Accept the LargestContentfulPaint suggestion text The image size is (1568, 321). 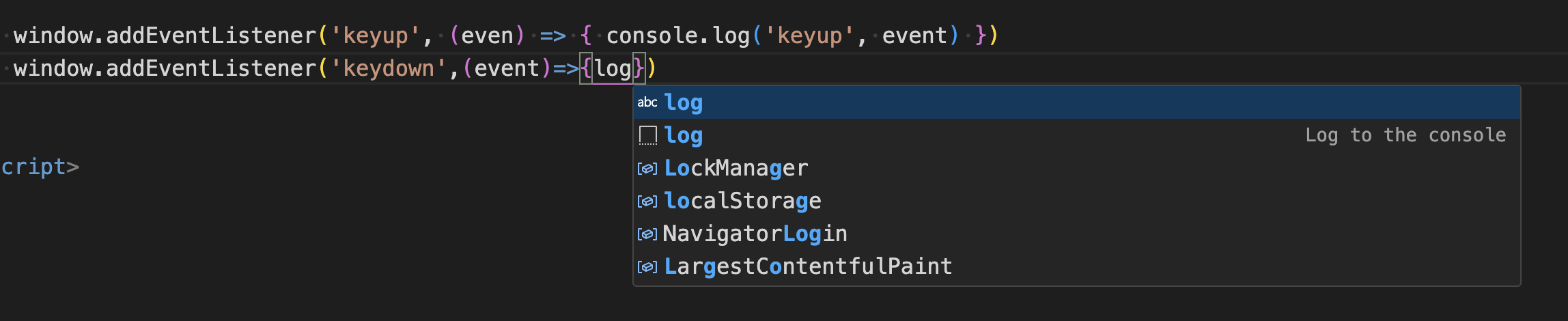808,266
